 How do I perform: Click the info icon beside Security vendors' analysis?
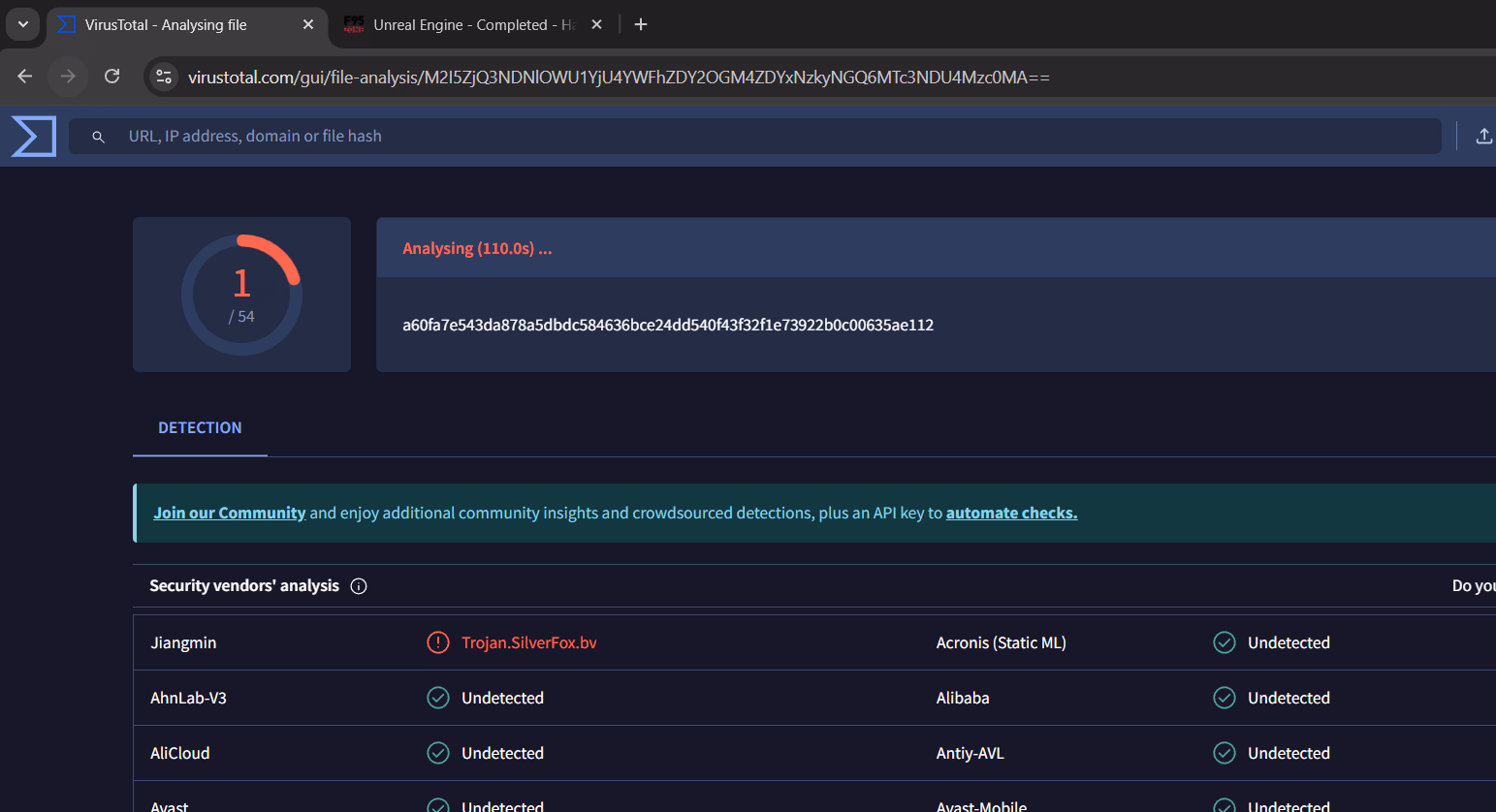click(359, 586)
